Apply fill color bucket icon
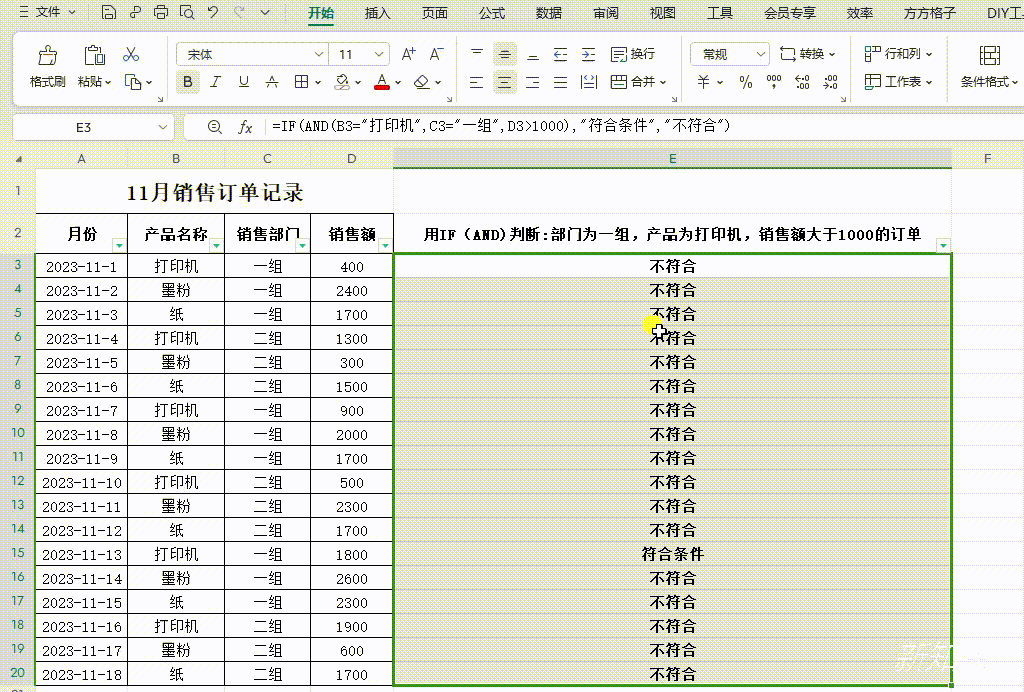 pyautogui.click(x=342, y=82)
